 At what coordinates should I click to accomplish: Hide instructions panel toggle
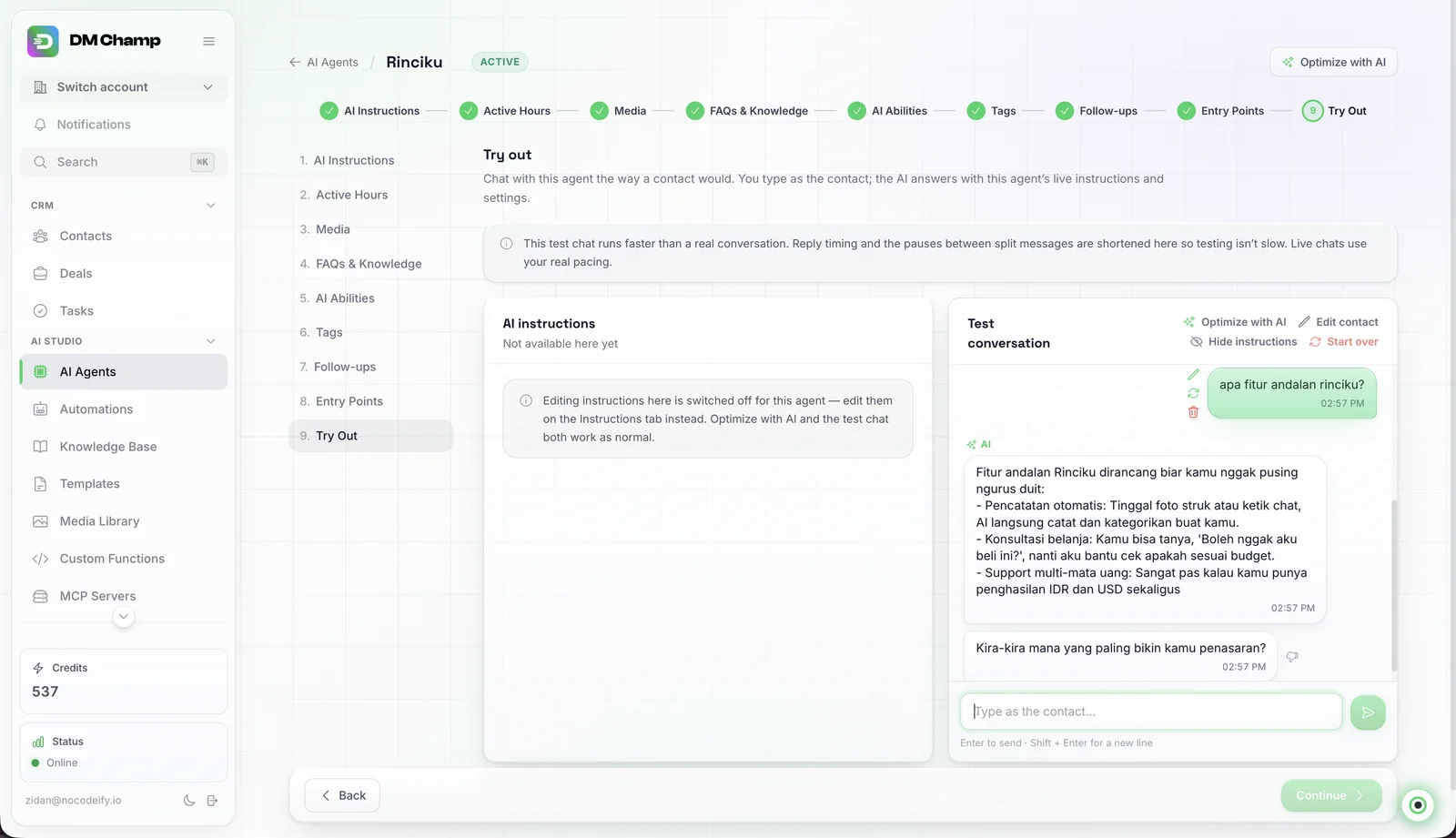1243,342
